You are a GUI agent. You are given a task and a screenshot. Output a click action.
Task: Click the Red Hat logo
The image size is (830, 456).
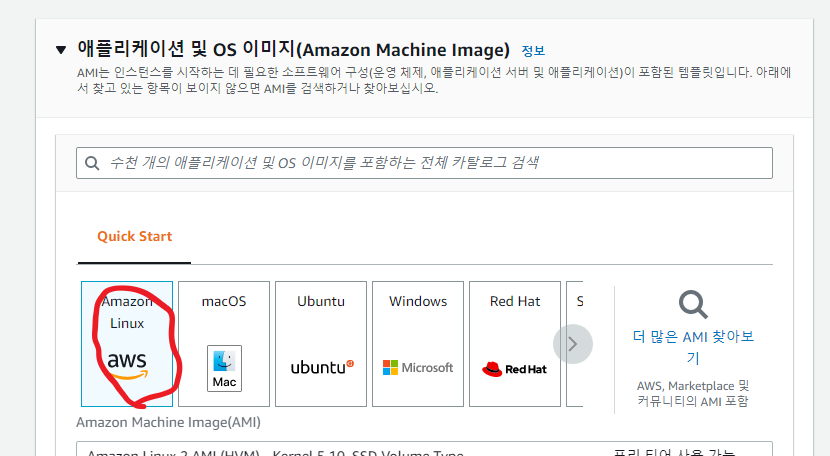[x=514, y=369]
